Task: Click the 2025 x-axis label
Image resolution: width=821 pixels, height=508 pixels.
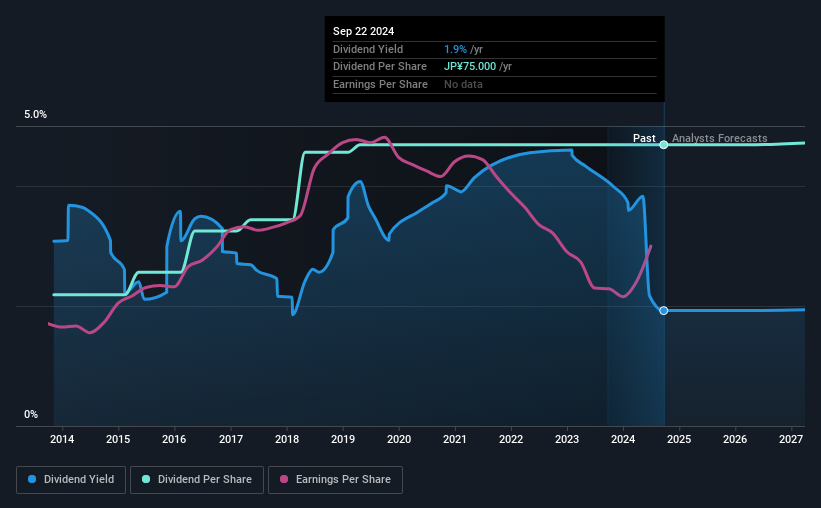Action: (679, 439)
